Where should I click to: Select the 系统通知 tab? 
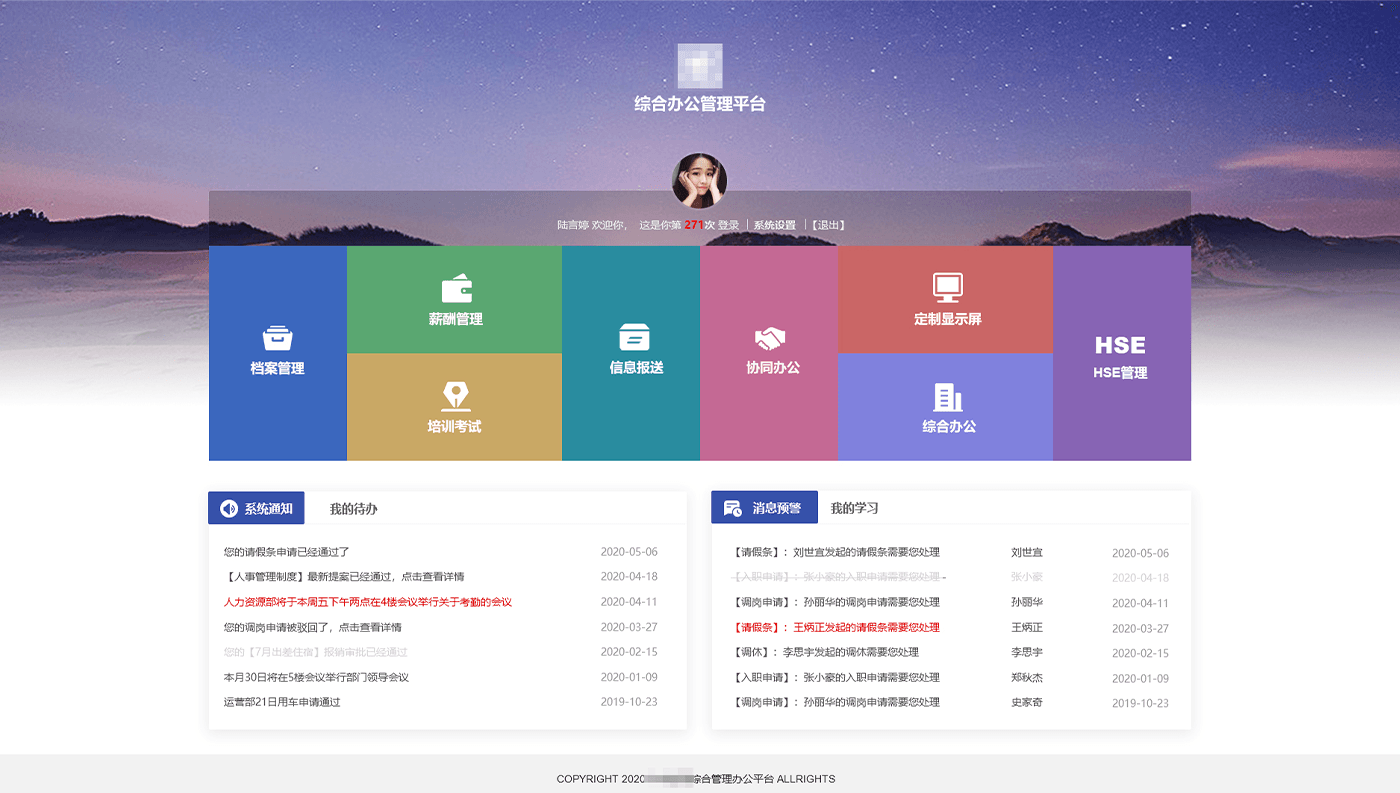point(257,508)
